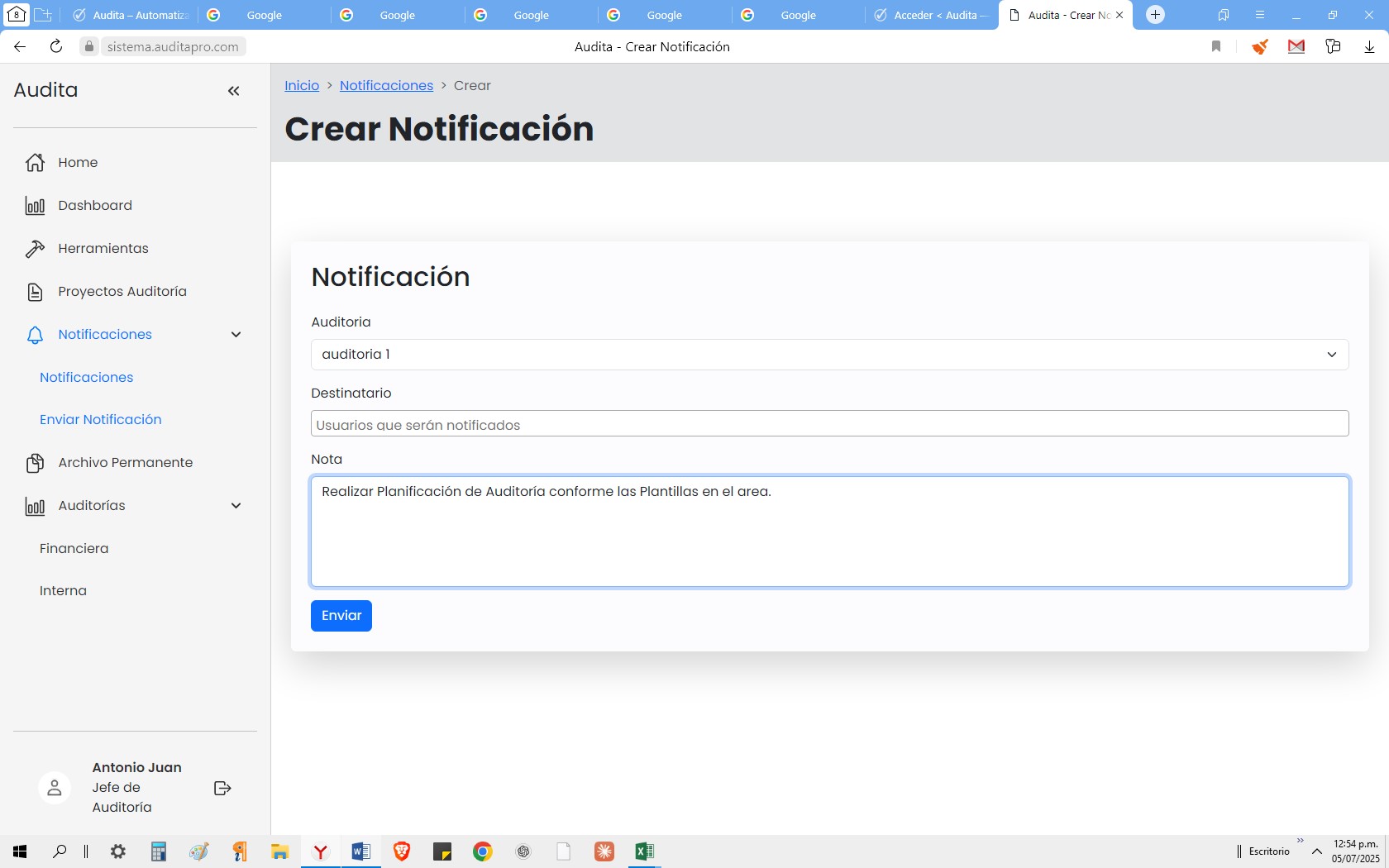Click the Notificaciones bell icon
This screenshot has width=1389, height=868.
pos(35,335)
